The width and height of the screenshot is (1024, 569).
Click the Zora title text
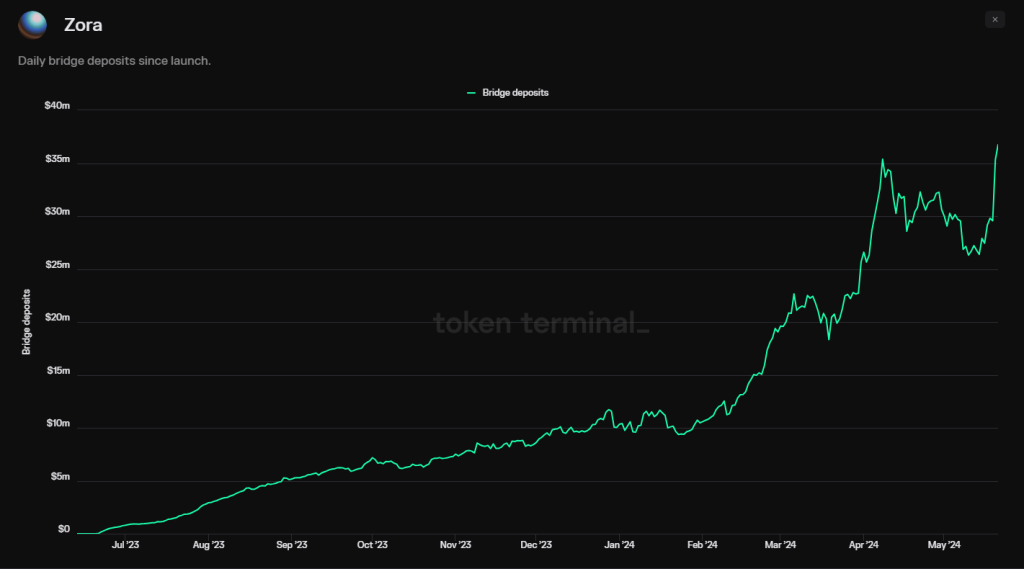83,26
